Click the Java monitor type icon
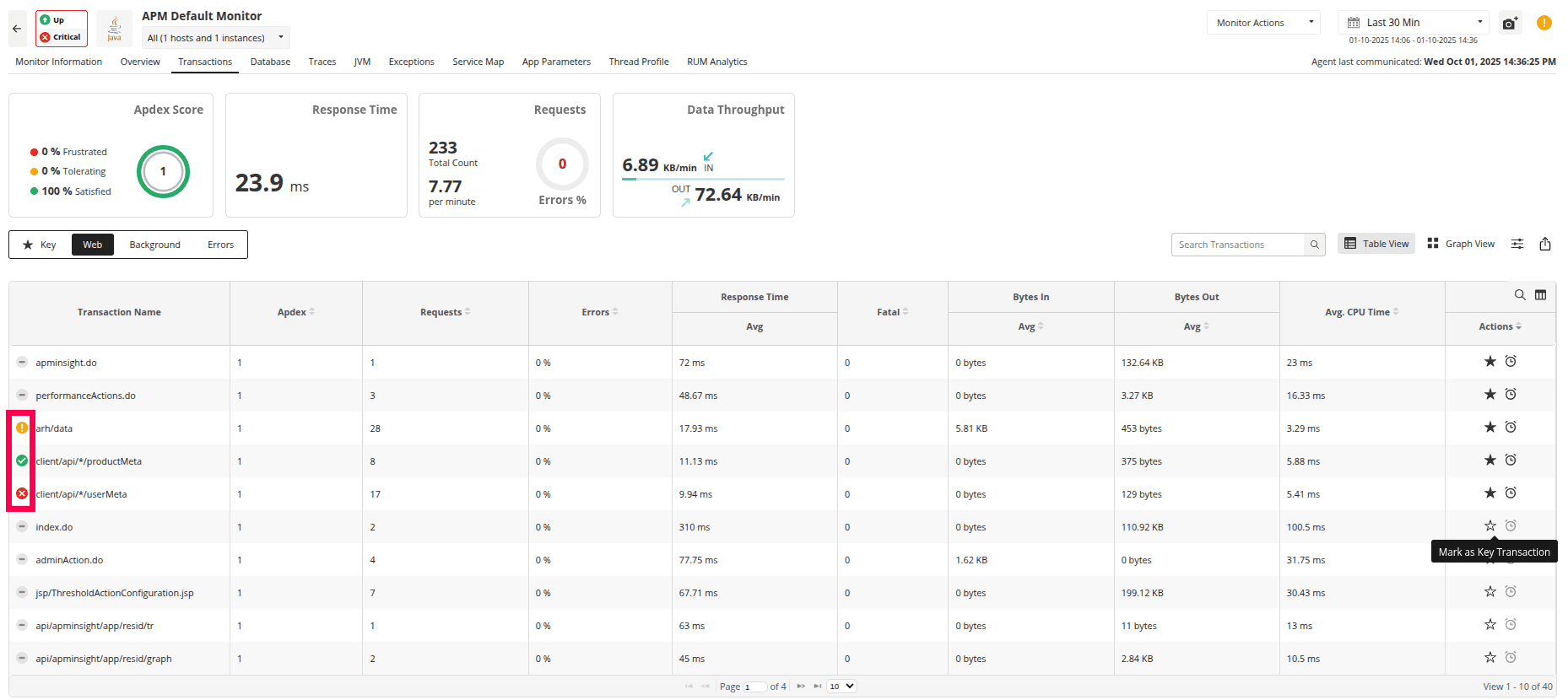The width and height of the screenshot is (1568, 700). (x=114, y=28)
